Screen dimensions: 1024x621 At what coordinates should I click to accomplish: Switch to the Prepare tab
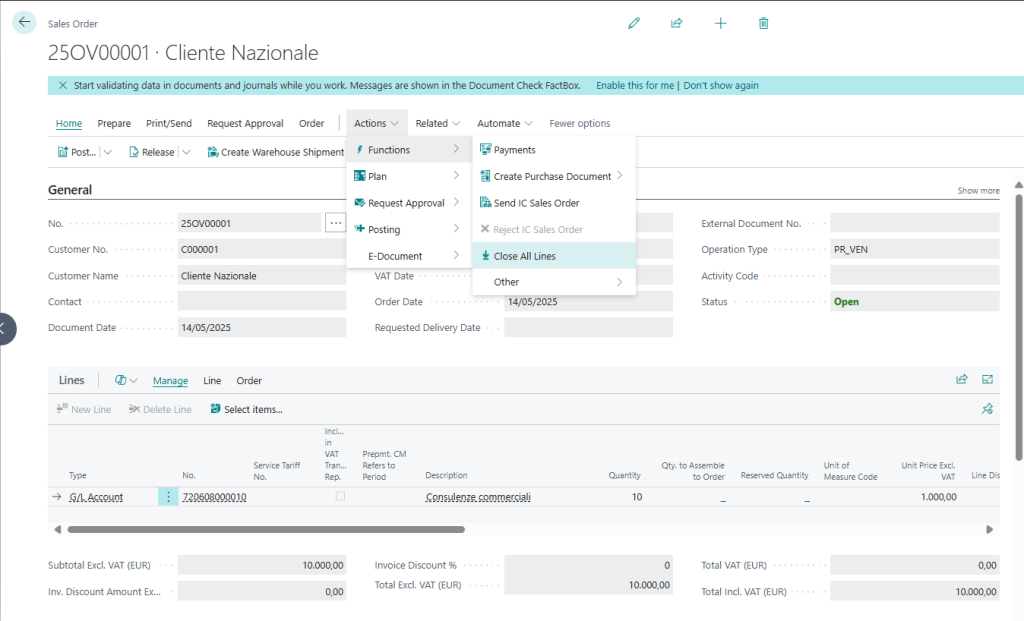tap(114, 124)
